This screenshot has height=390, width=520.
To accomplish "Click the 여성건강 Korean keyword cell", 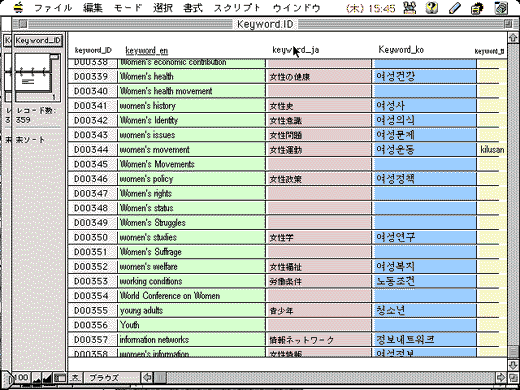I will click(424, 76).
